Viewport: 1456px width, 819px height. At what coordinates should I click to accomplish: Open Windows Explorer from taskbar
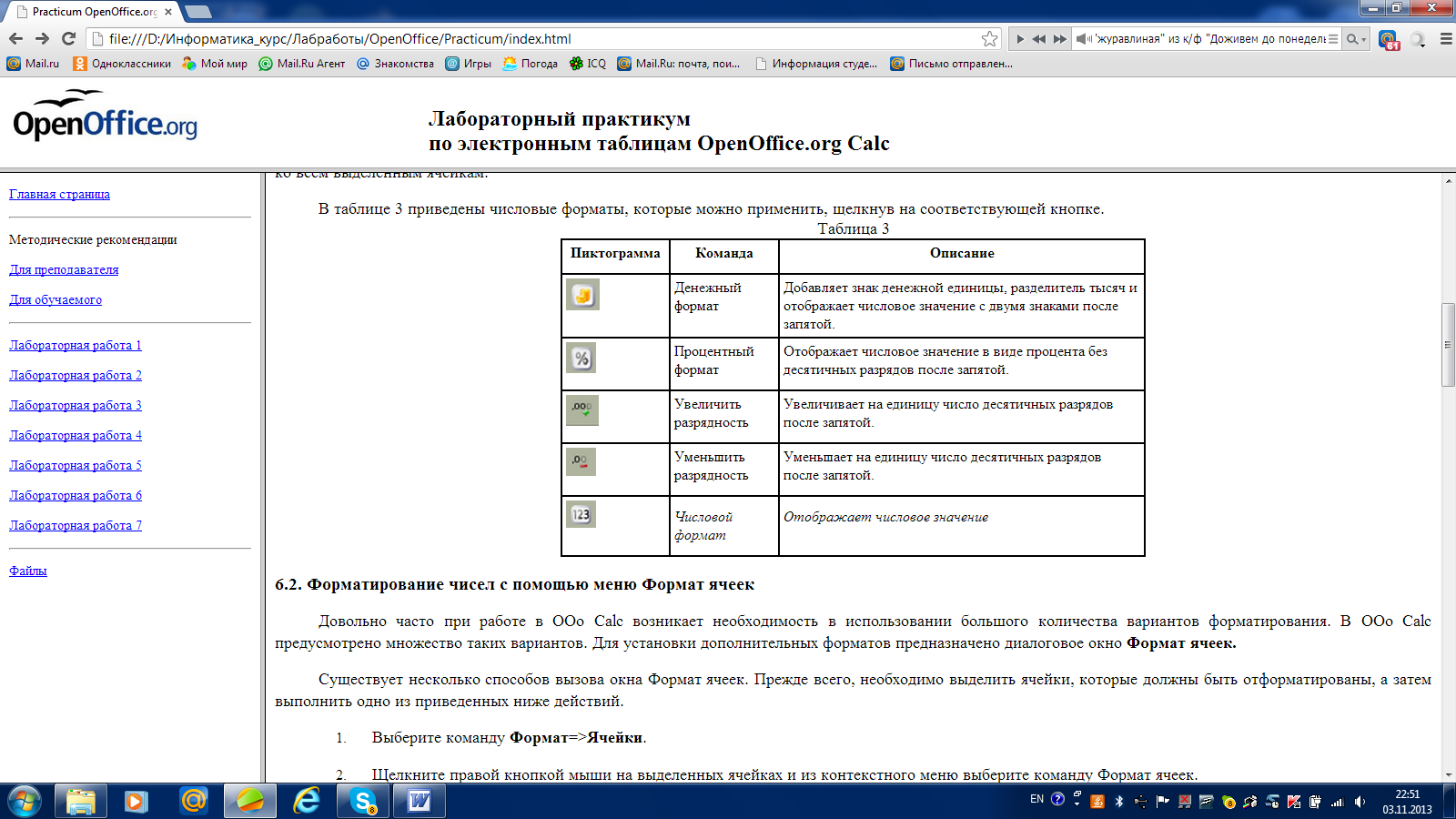[x=81, y=801]
